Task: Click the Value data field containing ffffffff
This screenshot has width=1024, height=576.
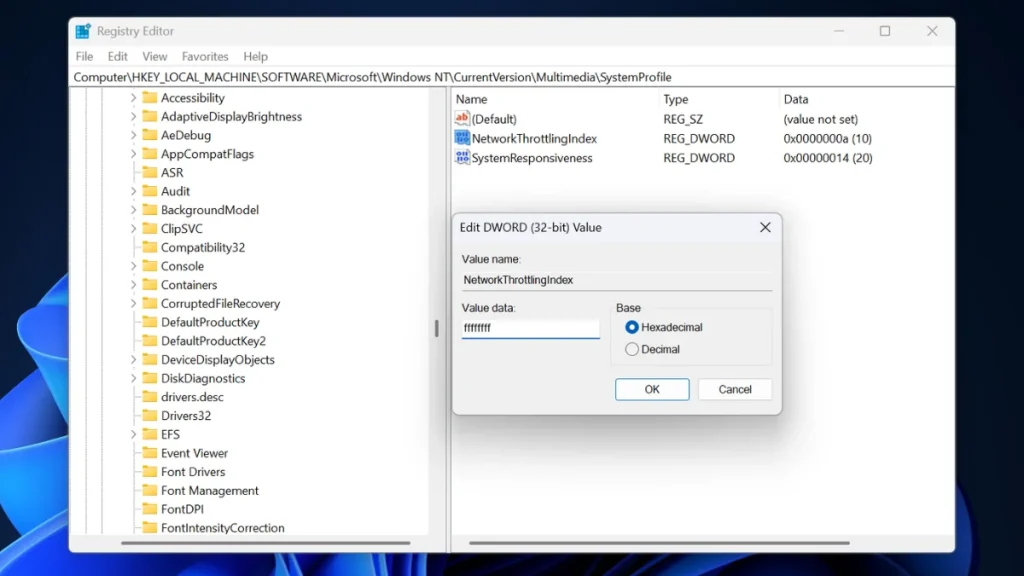Action: pos(530,328)
